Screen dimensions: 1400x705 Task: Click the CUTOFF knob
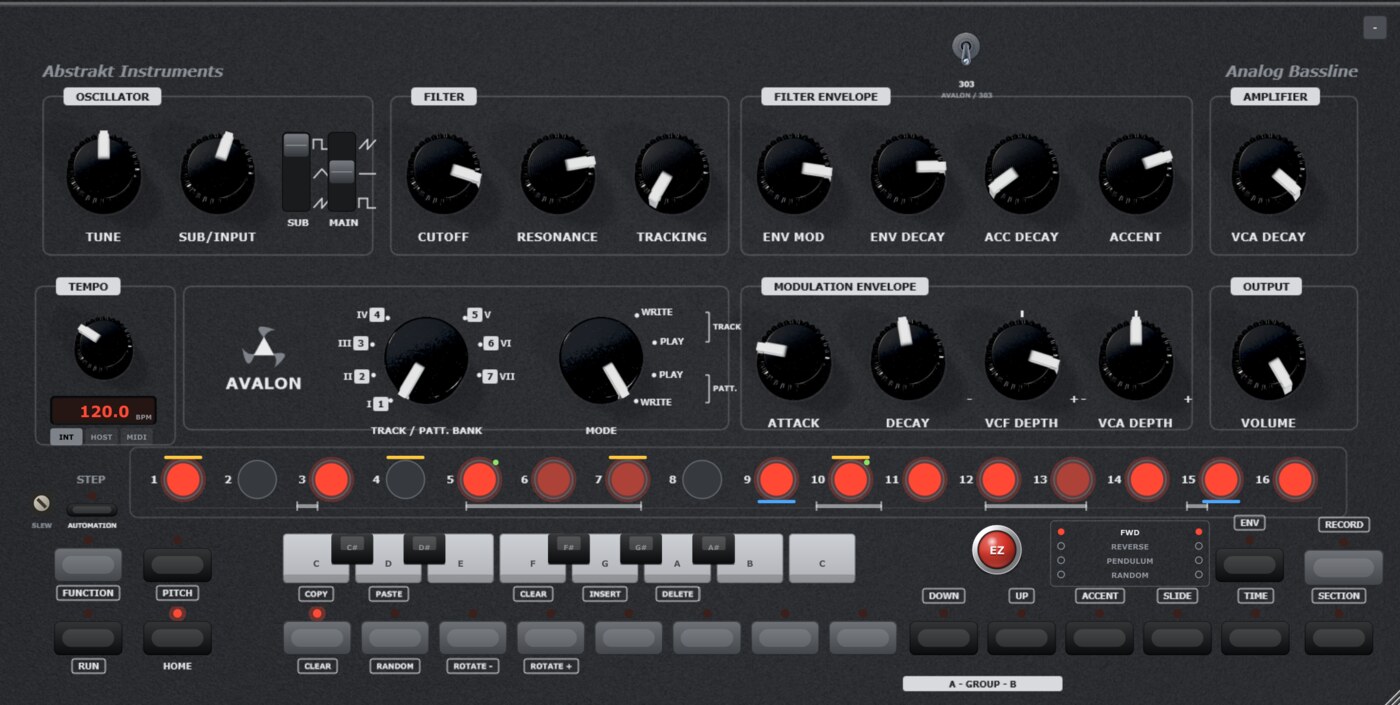coord(443,175)
